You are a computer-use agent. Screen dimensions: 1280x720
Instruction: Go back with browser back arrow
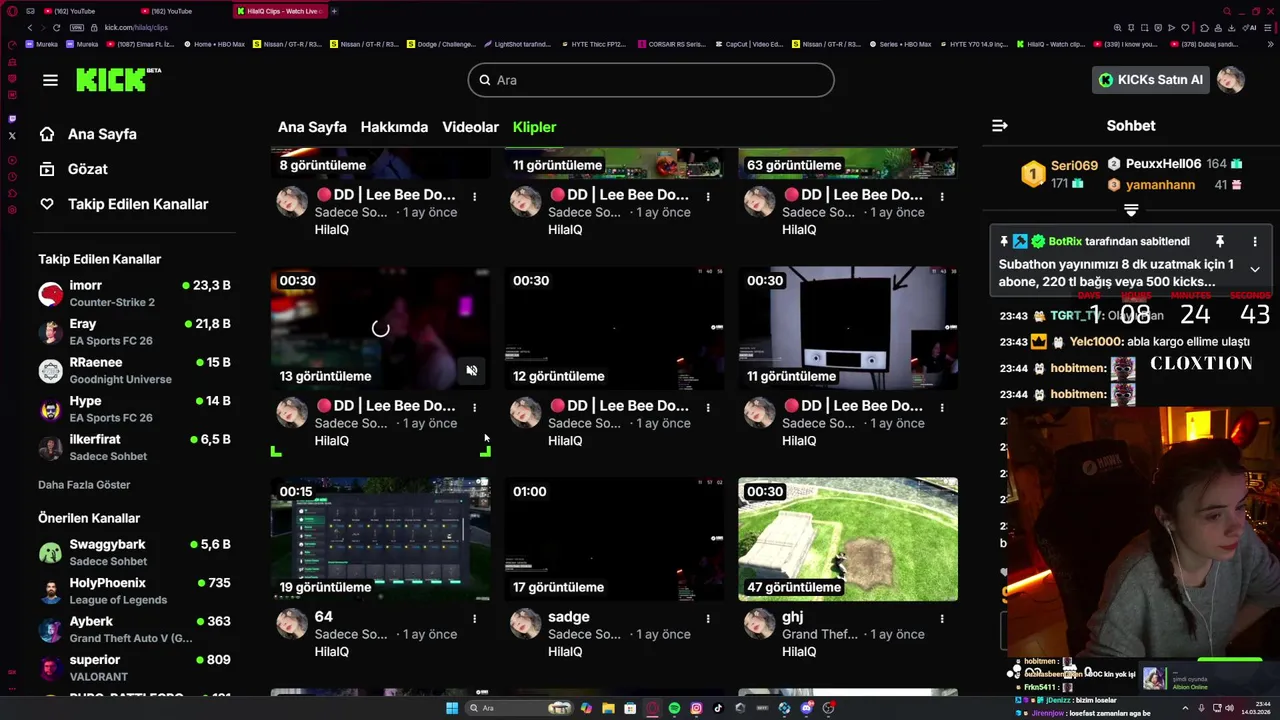tap(30, 27)
